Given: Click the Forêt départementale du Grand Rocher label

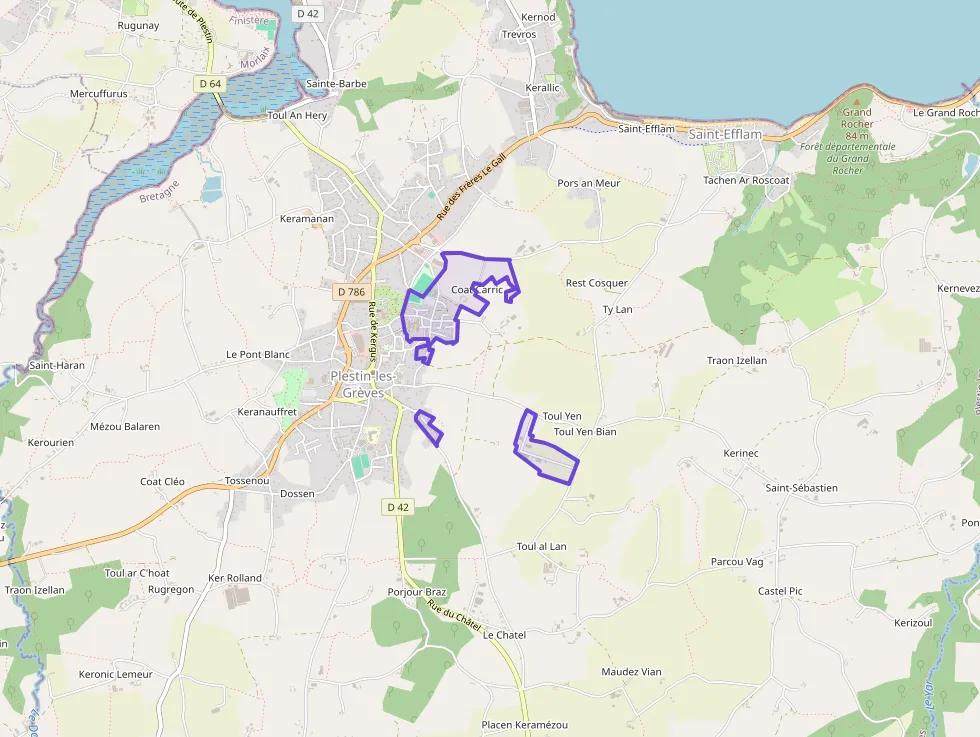Looking at the screenshot, I should pos(848,158).
